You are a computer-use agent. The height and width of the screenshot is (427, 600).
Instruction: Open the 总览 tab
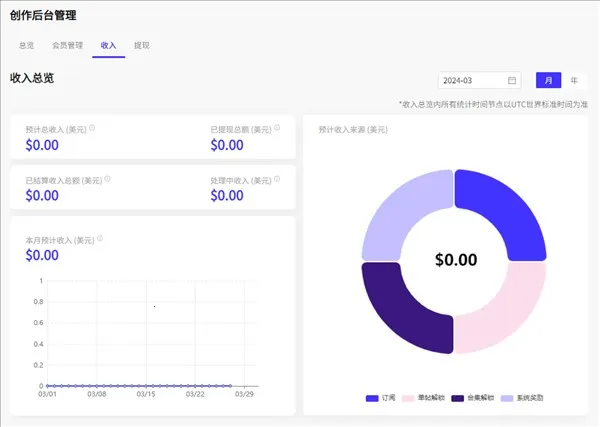pos(27,45)
